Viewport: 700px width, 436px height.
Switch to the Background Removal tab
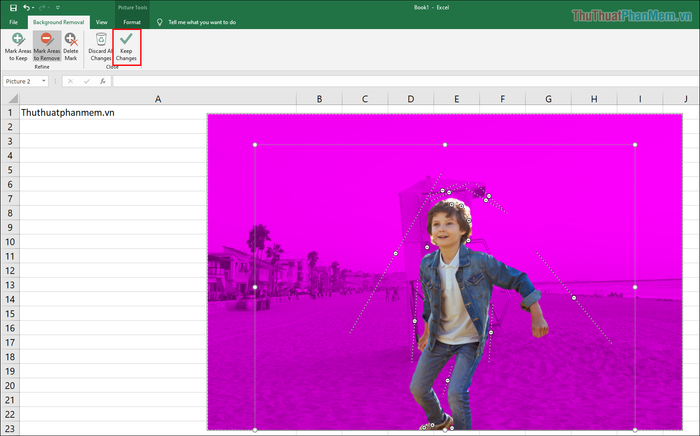pos(58,22)
